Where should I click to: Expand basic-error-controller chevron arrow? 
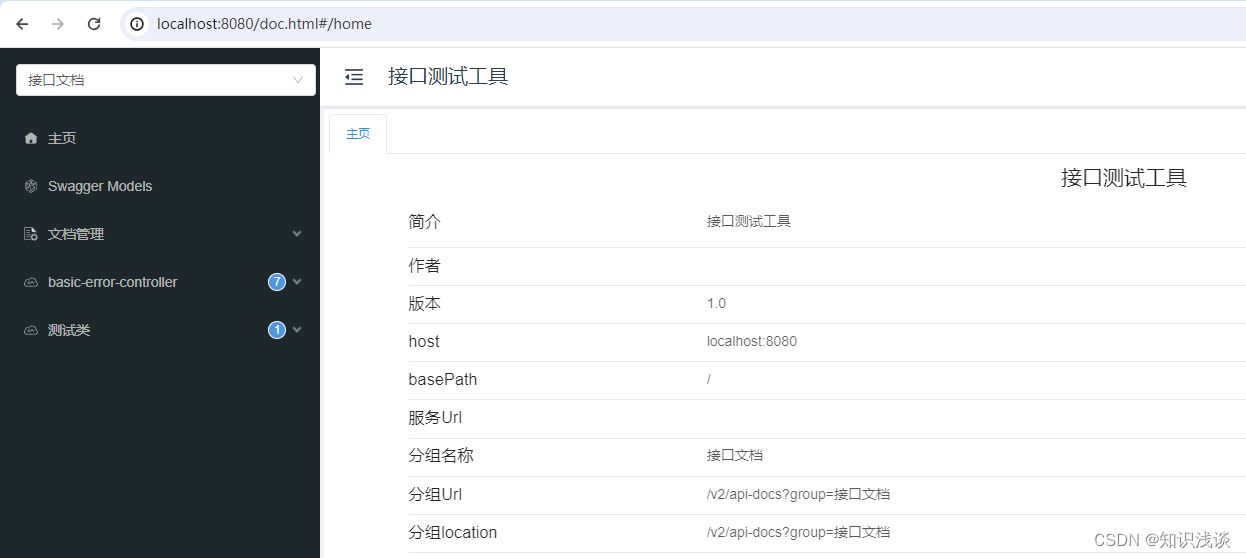296,282
